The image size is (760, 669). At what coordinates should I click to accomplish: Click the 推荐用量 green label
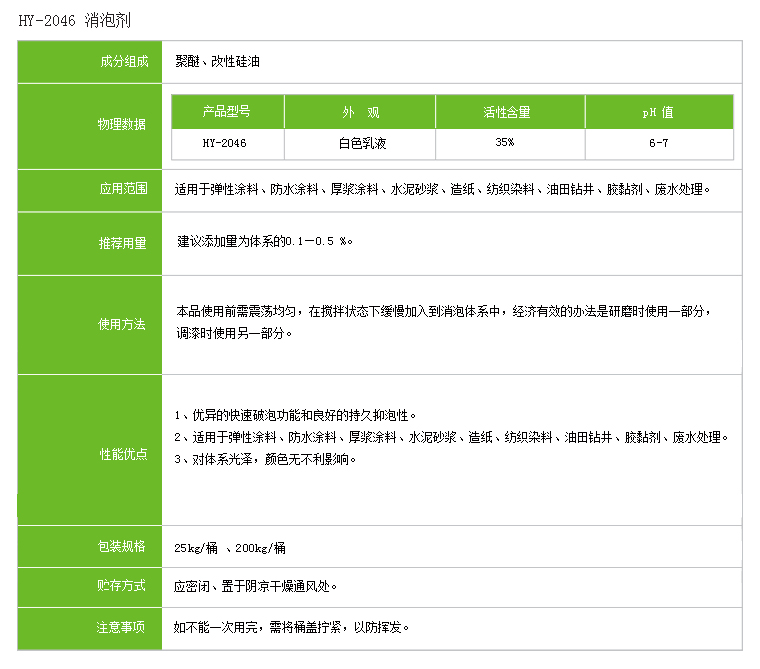(x=123, y=243)
